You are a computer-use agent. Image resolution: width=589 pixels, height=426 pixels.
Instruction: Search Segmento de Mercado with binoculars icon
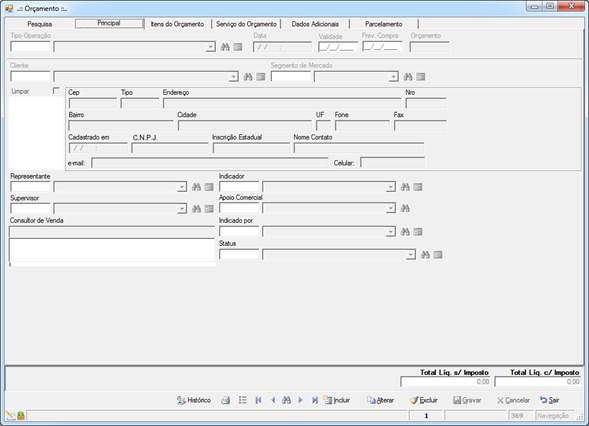pyautogui.click(x=408, y=77)
